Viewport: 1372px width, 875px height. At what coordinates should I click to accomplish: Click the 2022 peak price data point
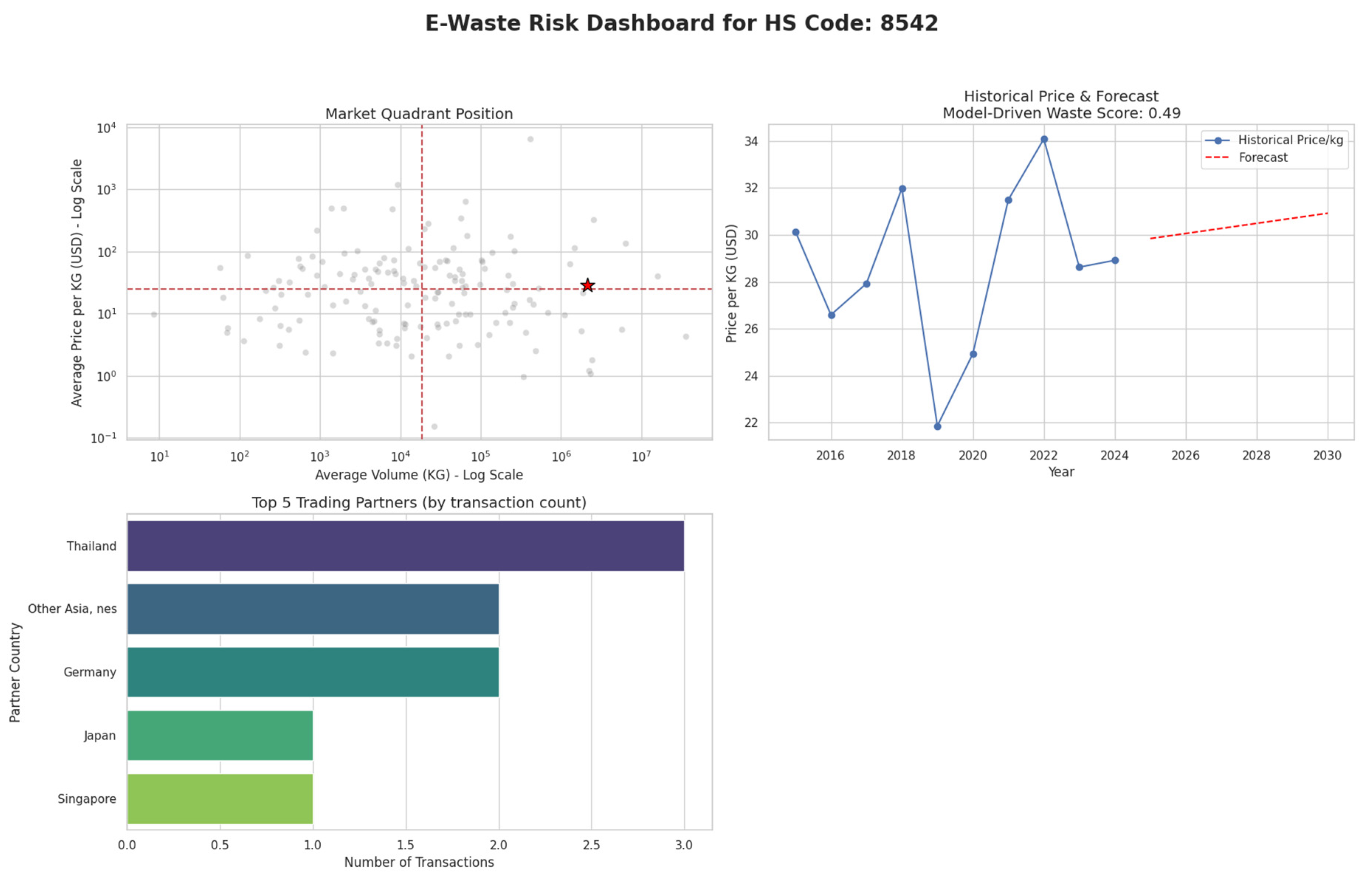[1044, 139]
